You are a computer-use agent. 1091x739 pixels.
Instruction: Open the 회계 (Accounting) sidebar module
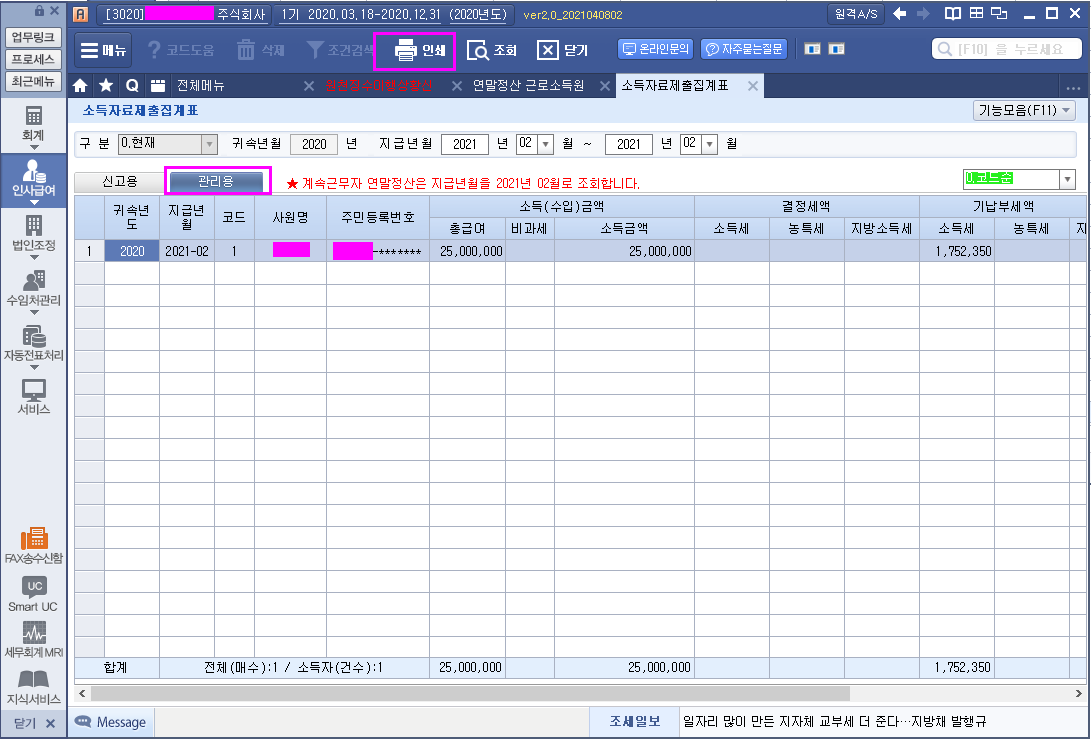pos(34,123)
